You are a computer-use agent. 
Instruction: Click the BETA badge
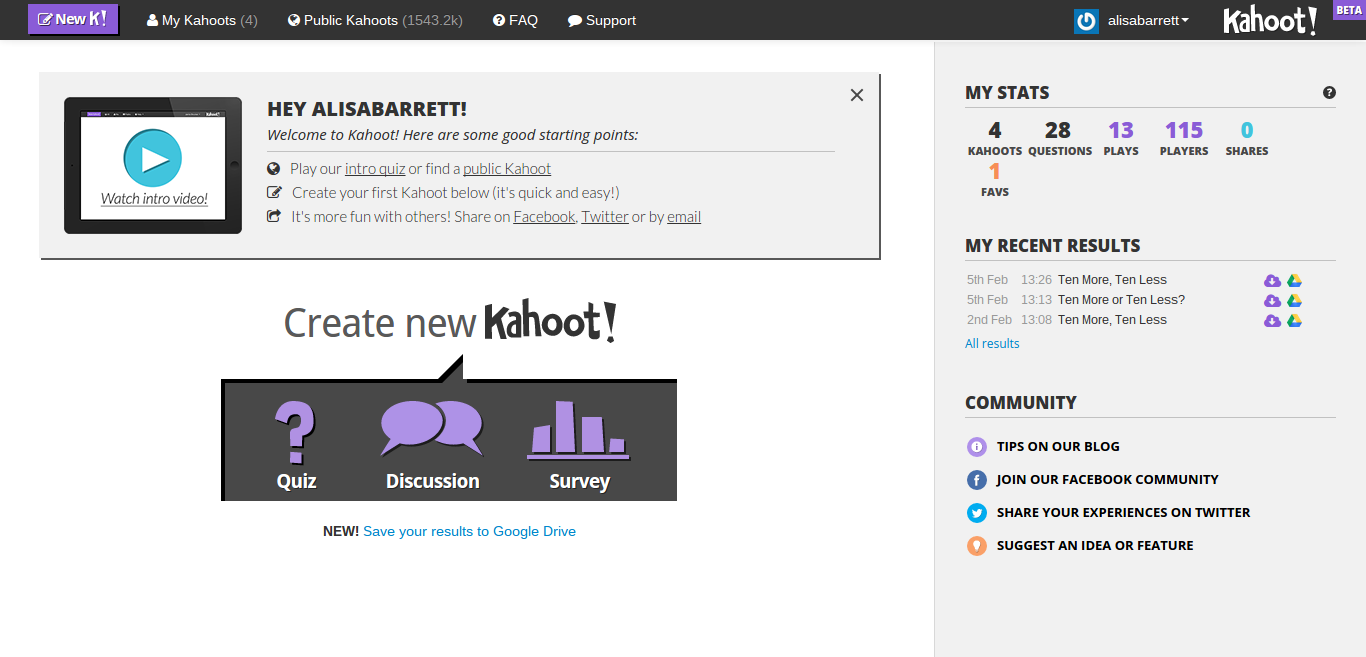point(1349,10)
